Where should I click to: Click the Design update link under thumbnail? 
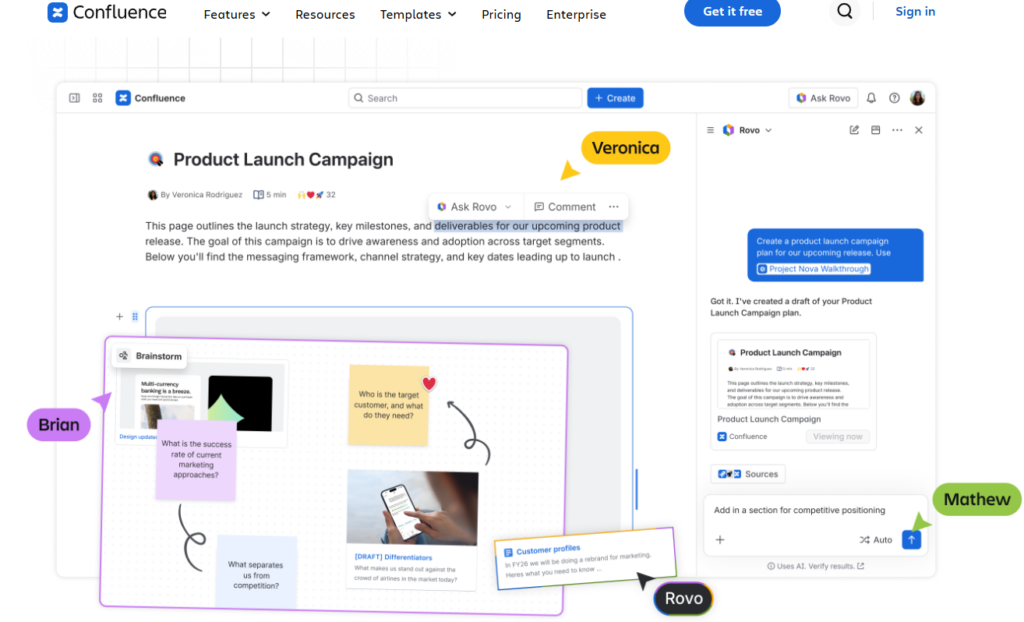138,436
